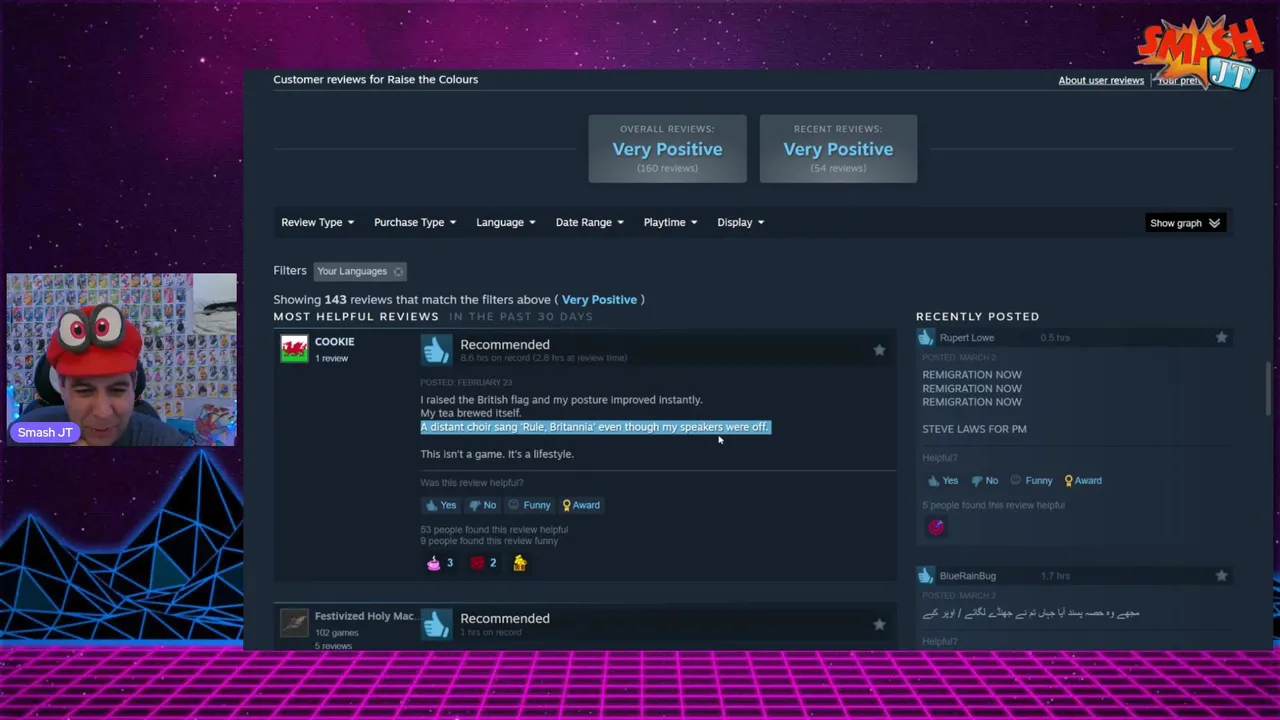
Task: Open the Display dropdown
Action: pyautogui.click(x=741, y=222)
